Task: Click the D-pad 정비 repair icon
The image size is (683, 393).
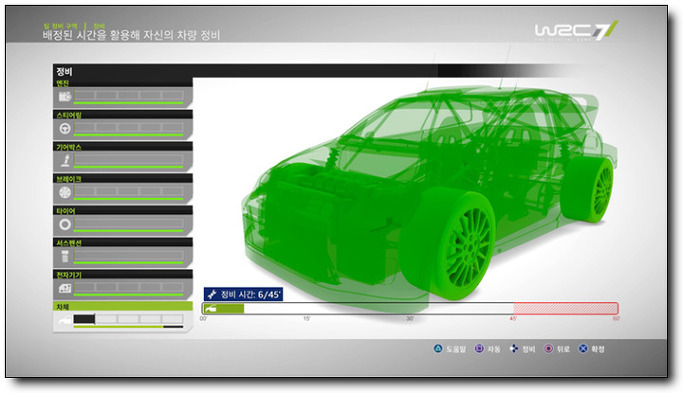Action: (x=514, y=349)
